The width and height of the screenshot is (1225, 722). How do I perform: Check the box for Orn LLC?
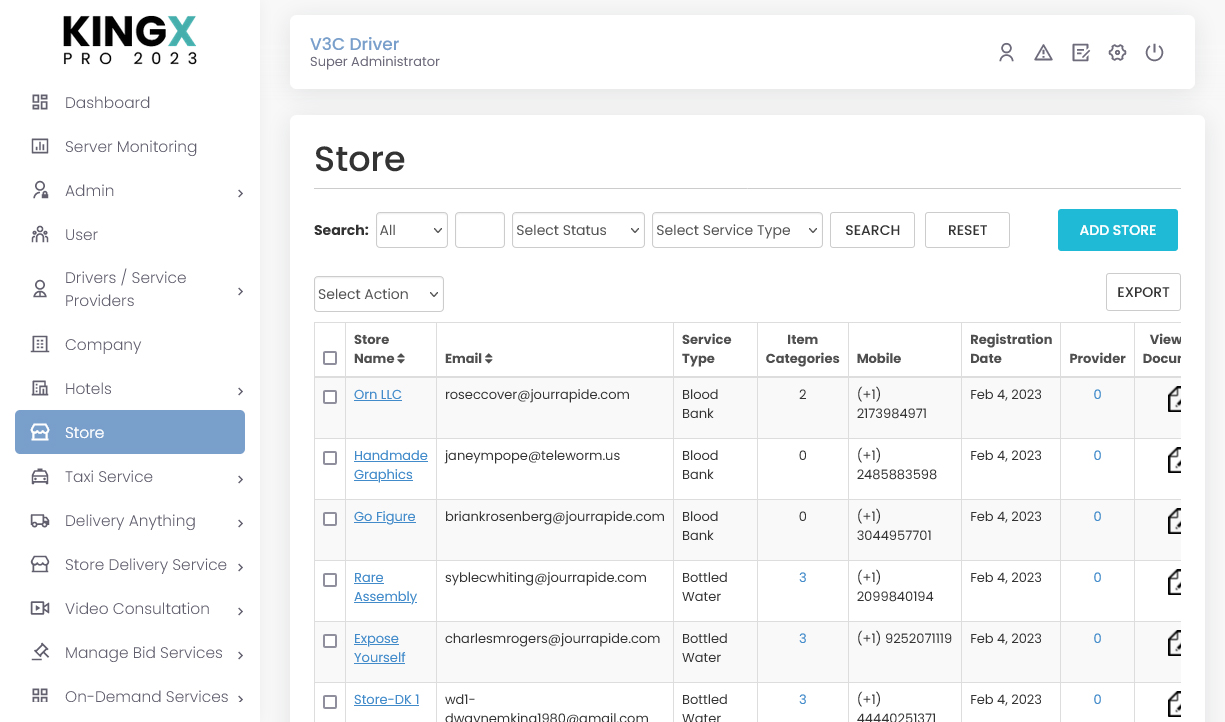(x=330, y=397)
